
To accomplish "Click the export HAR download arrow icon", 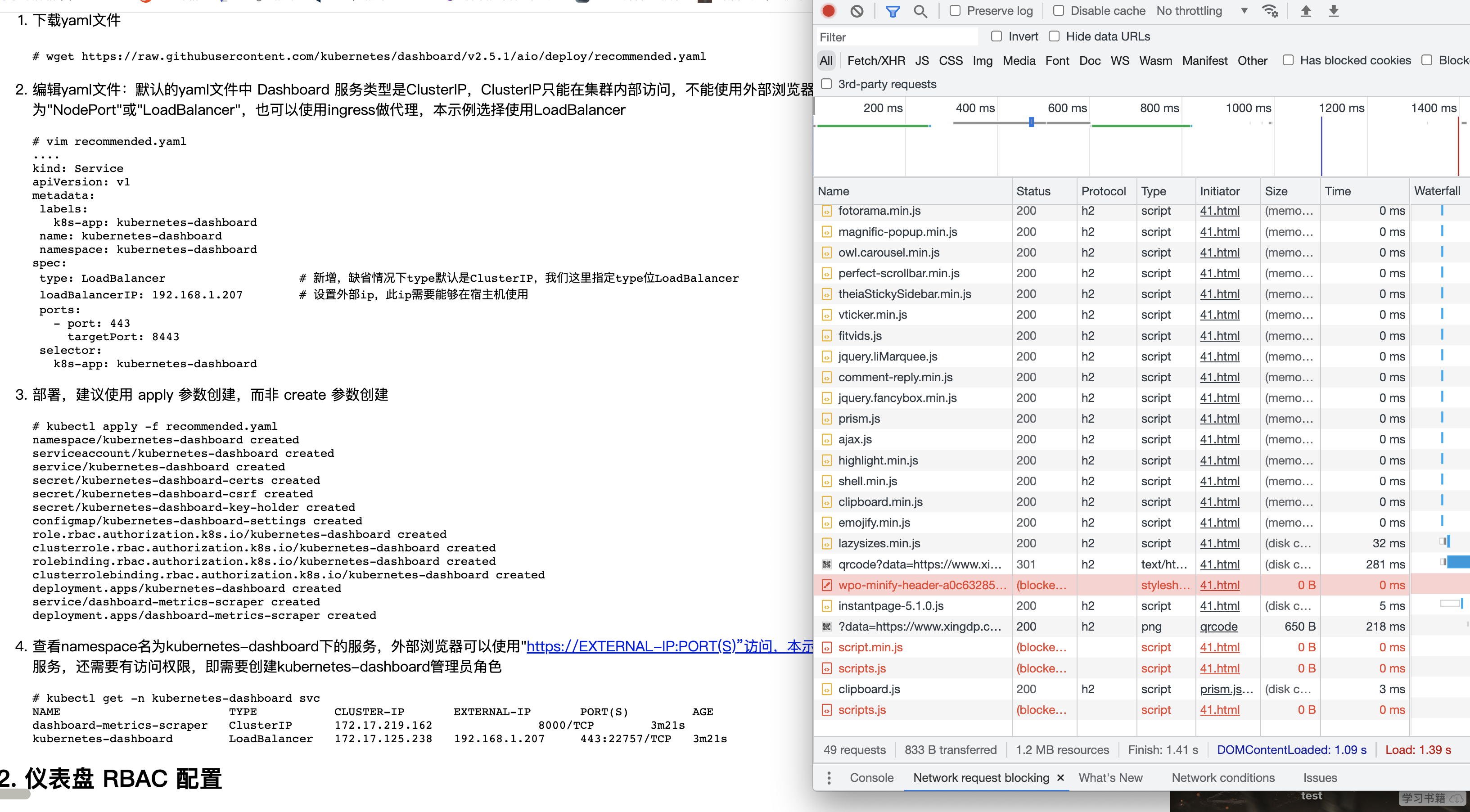I will [x=1334, y=11].
